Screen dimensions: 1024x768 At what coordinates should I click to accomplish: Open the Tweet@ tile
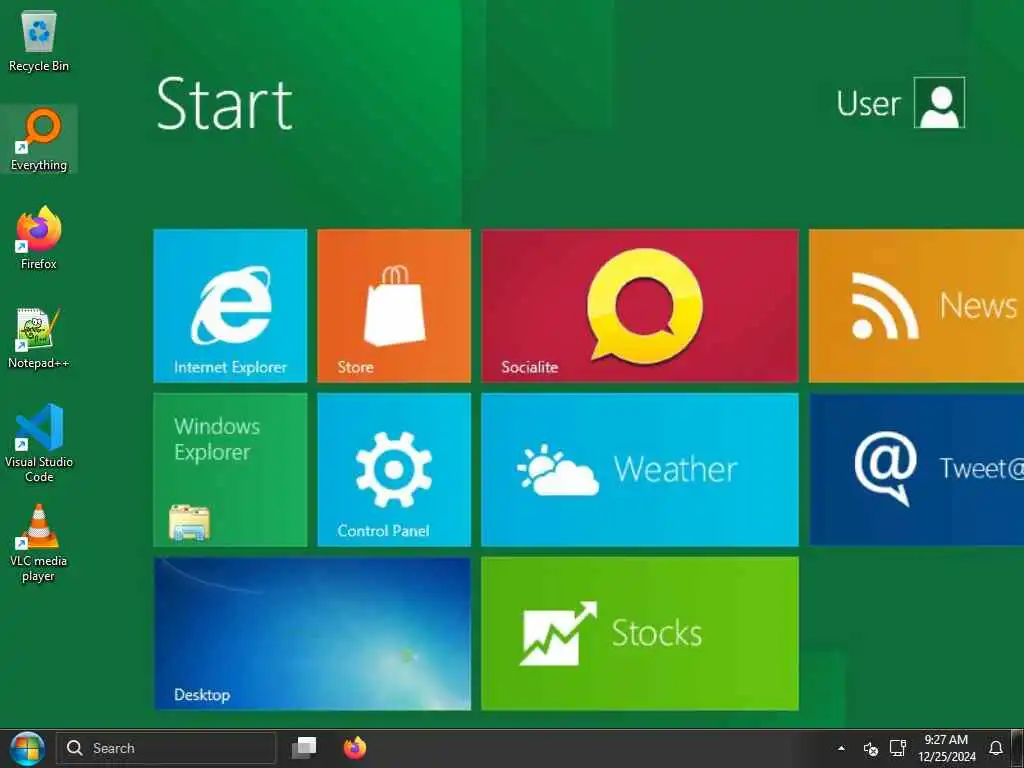tap(916, 470)
